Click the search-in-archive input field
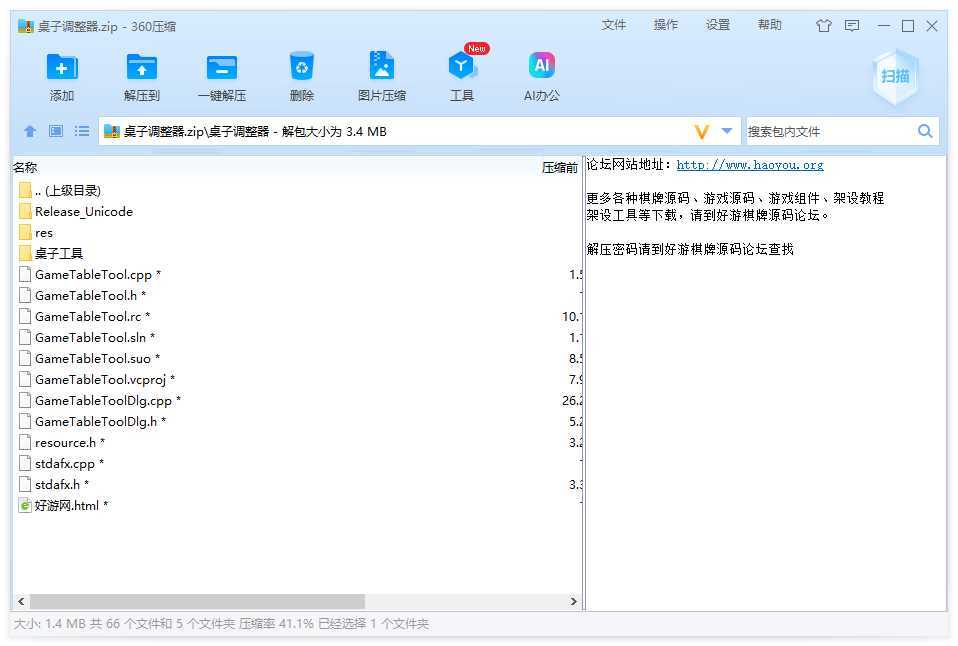This screenshot has width=958, height=646. tap(828, 131)
